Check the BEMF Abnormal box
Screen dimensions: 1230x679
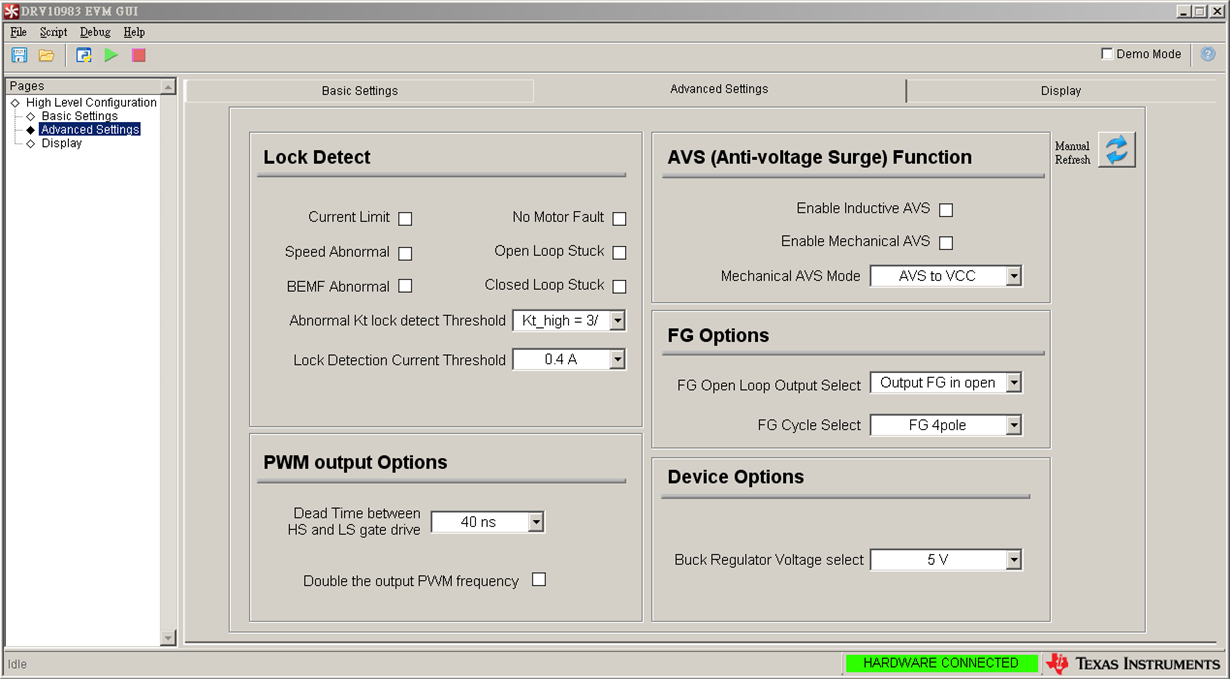click(x=405, y=286)
